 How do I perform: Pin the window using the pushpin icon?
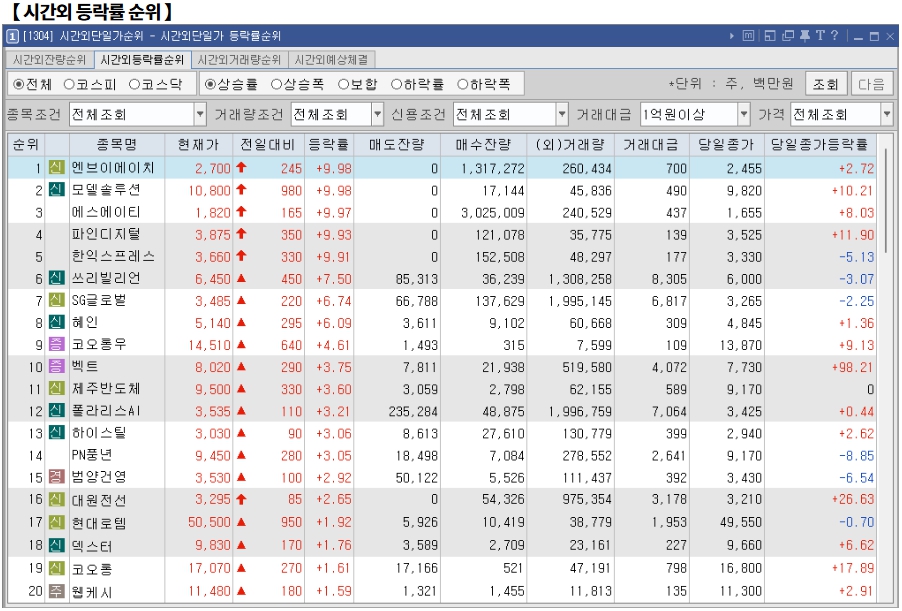tap(805, 36)
